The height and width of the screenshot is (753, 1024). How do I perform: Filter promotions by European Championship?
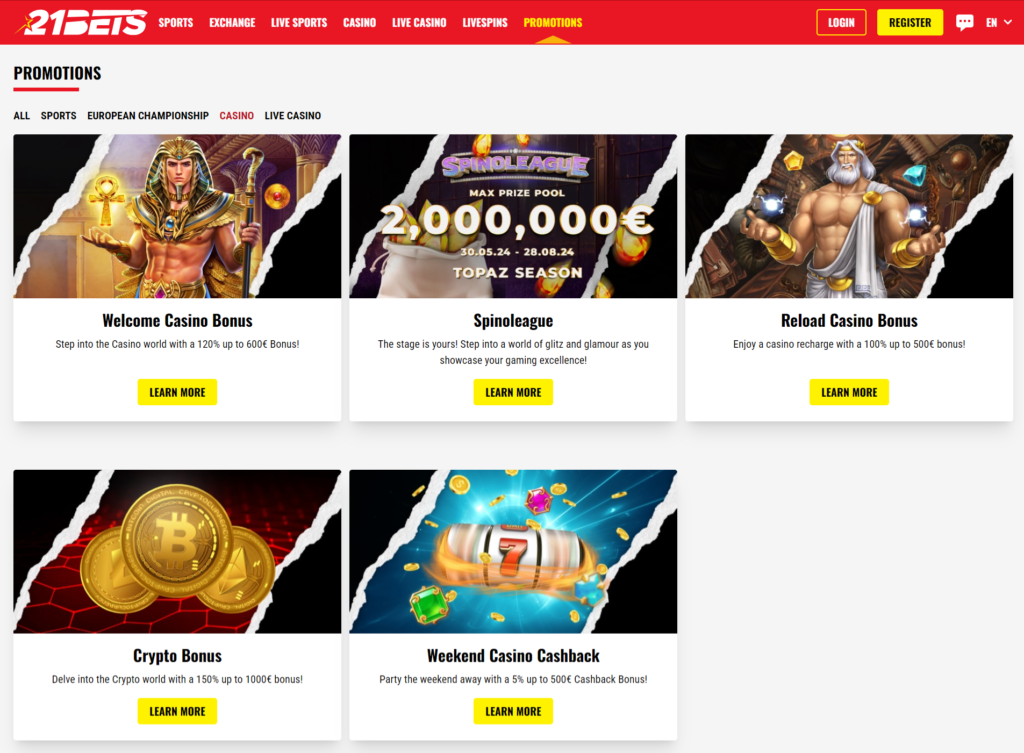(148, 116)
